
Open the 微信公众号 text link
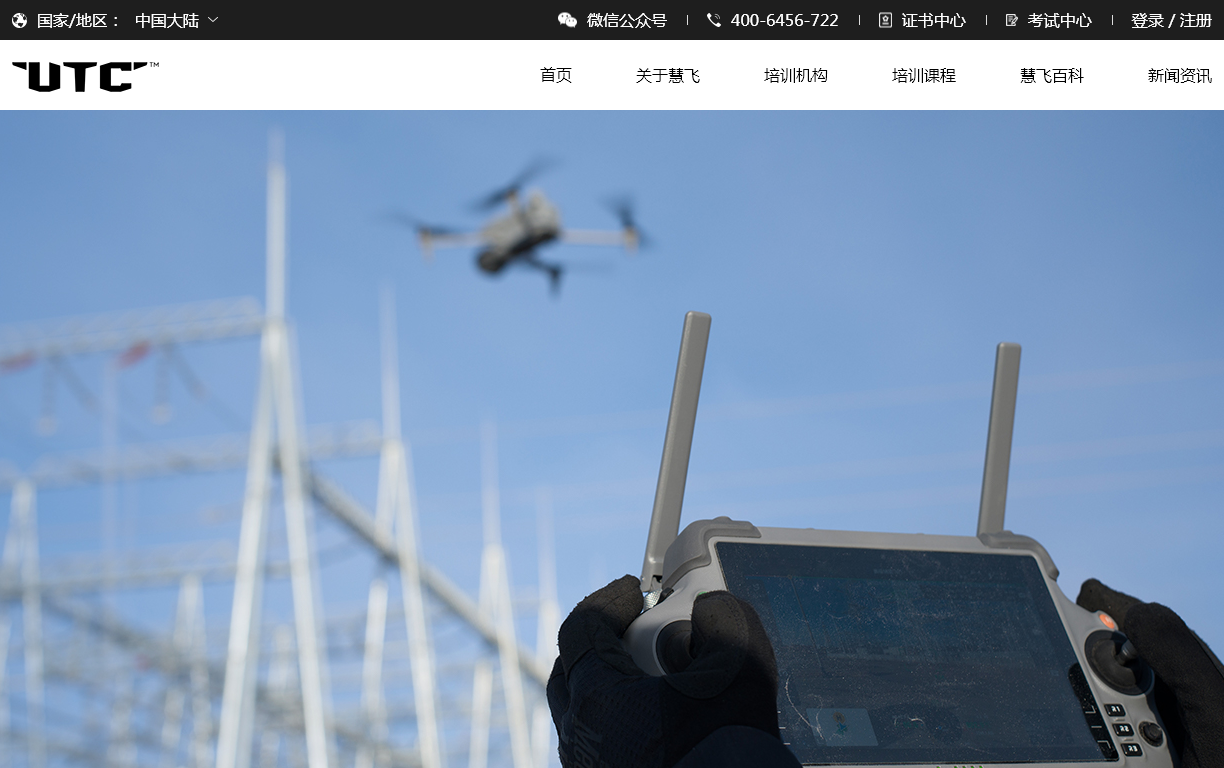[626, 20]
